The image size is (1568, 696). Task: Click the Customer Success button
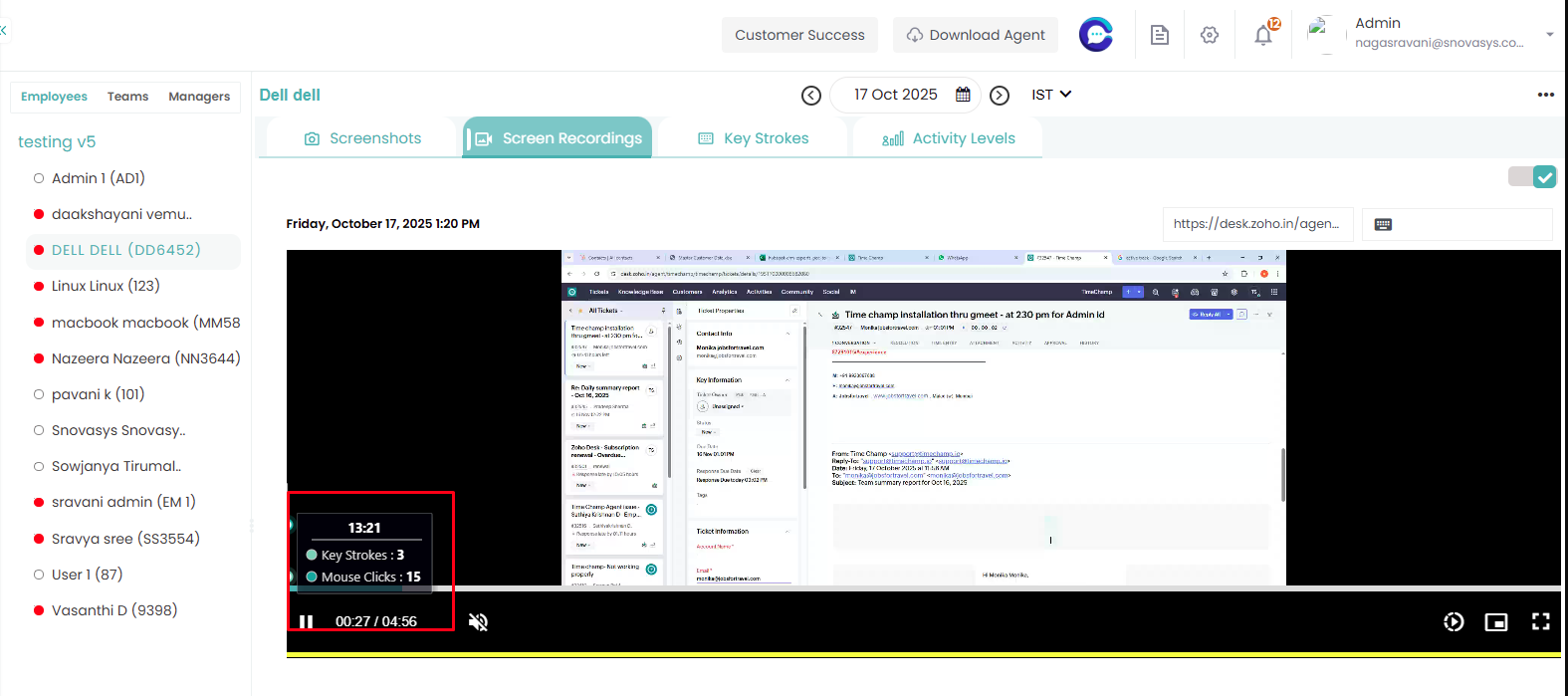coord(799,35)
